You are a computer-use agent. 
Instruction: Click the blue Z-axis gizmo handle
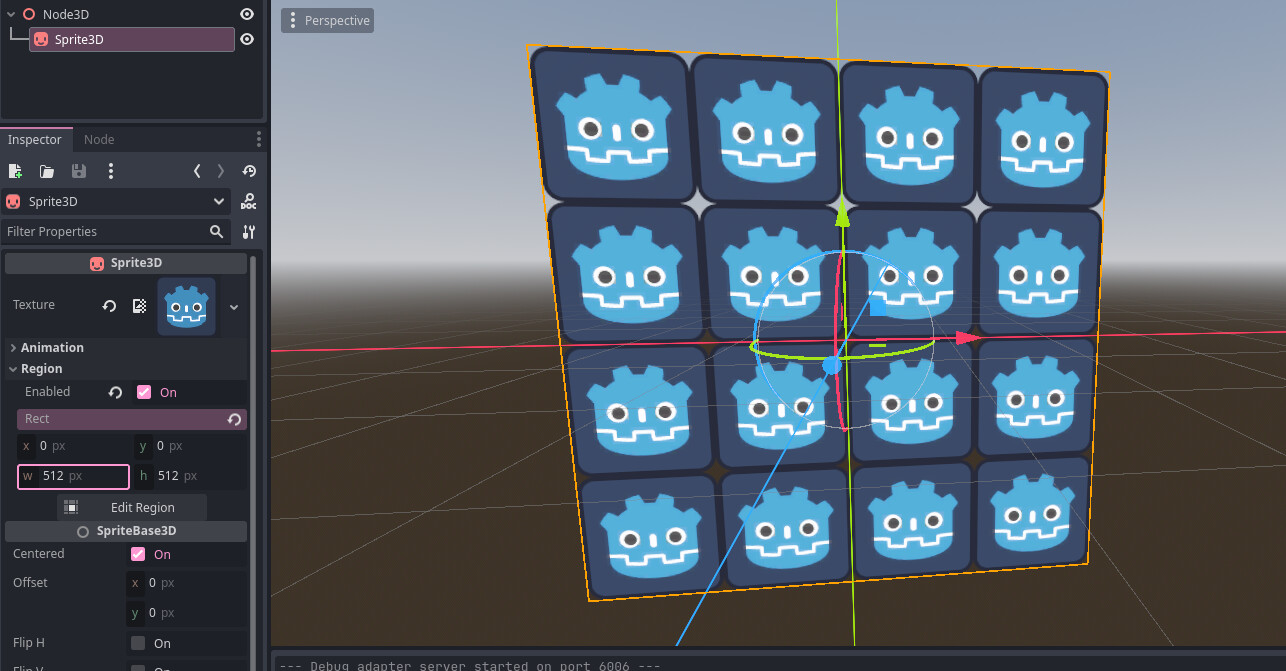point(832,366)
